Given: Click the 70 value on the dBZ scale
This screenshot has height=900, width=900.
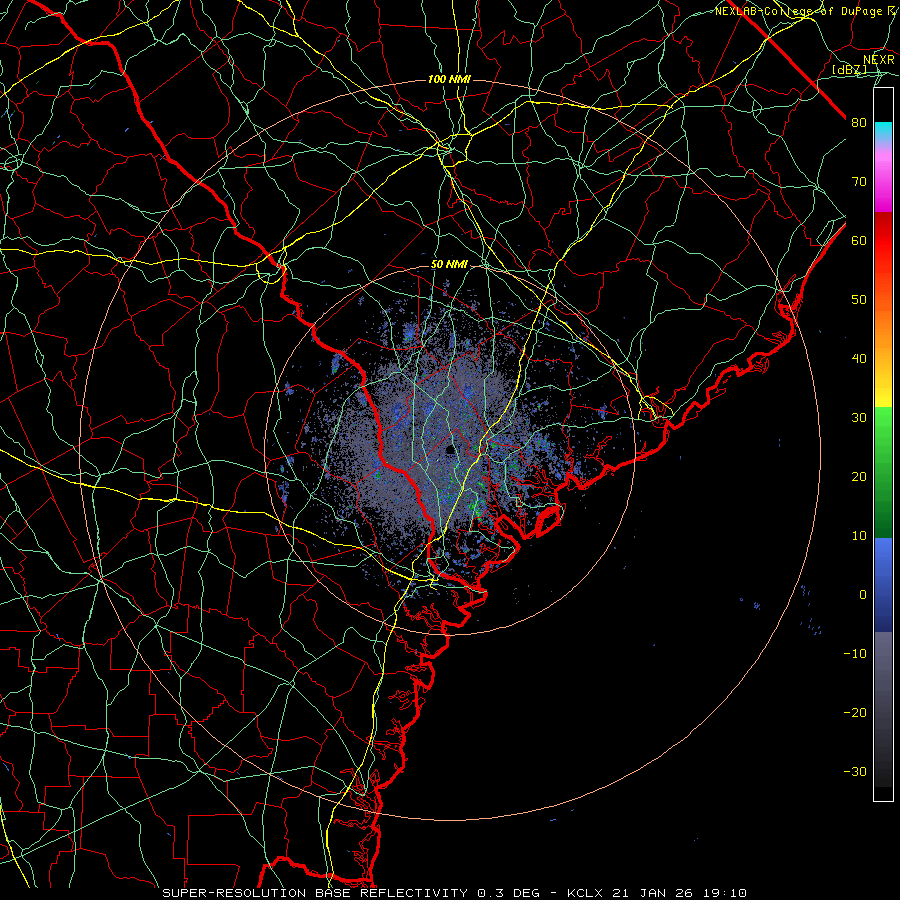Looking at the screenshot, I should (x=859, y=181).
